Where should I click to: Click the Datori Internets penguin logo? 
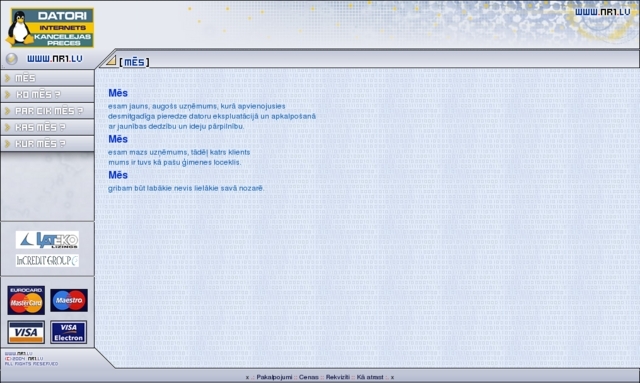[50, 28]
